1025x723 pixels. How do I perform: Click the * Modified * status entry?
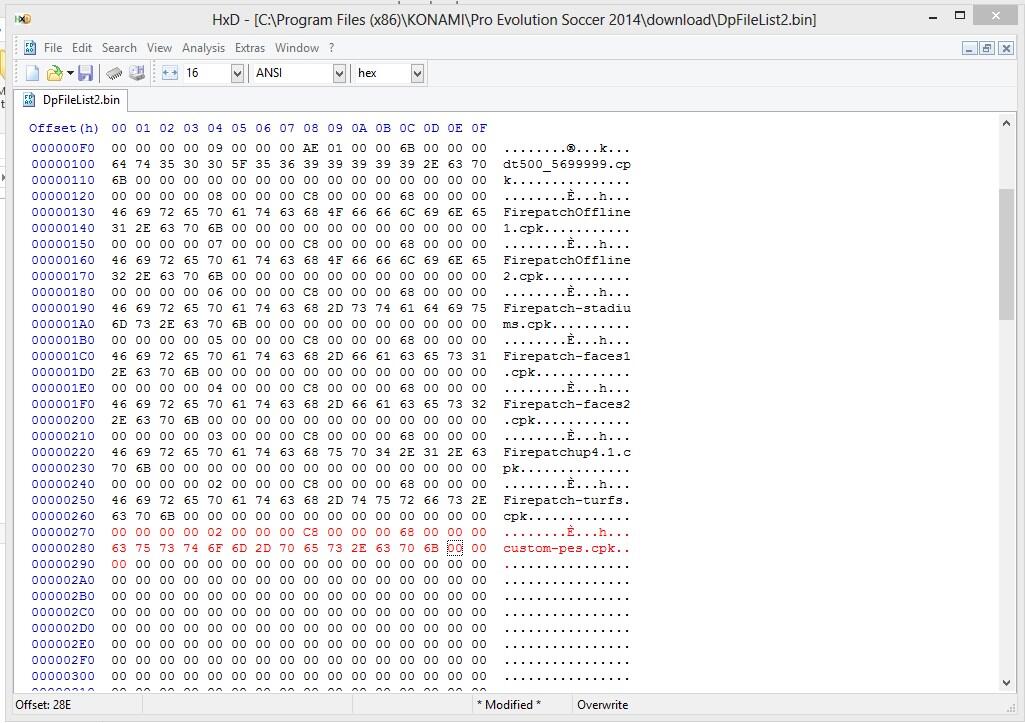[x=509, y=705]
